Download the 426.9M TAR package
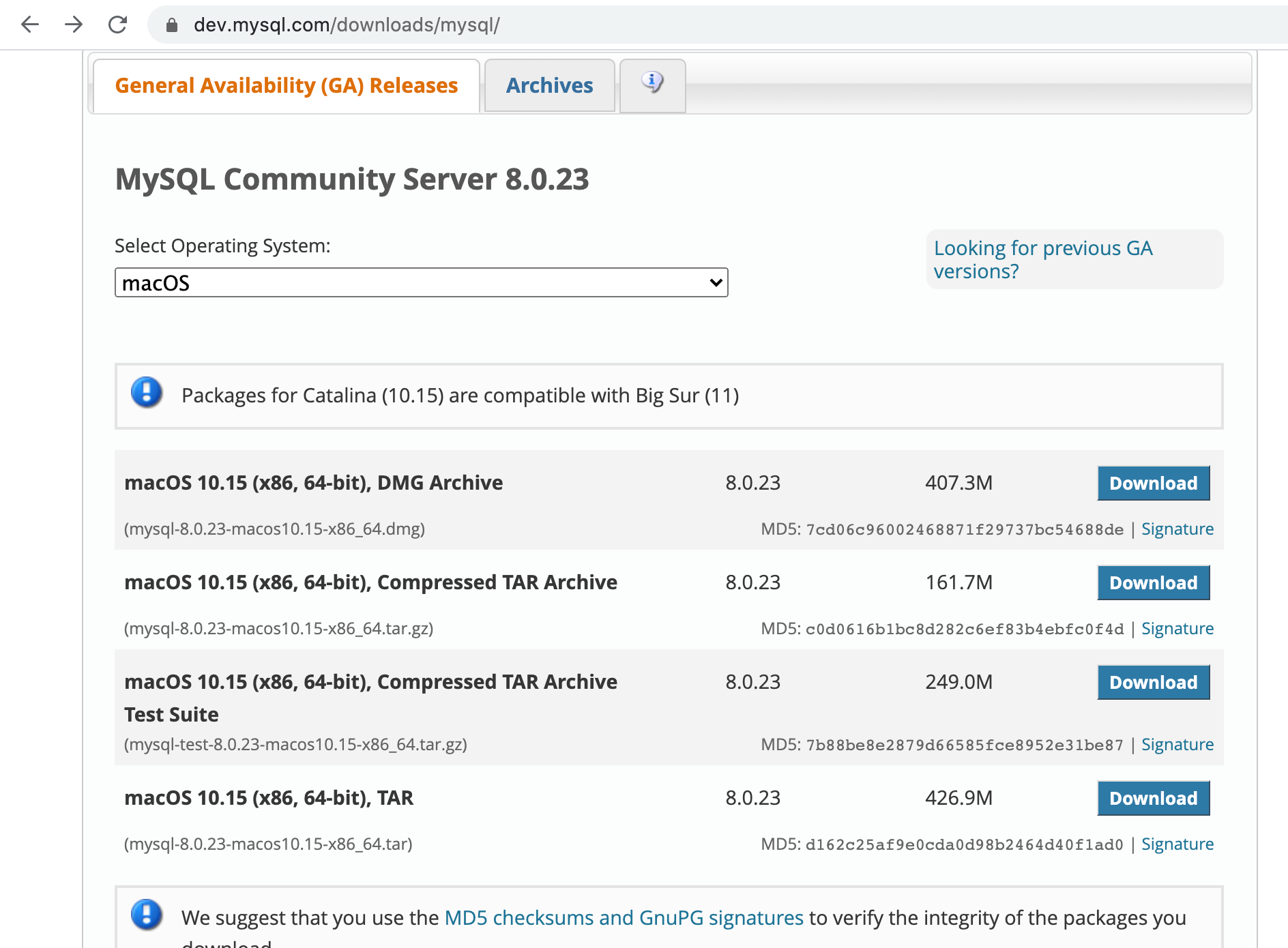 (1154, 798)
